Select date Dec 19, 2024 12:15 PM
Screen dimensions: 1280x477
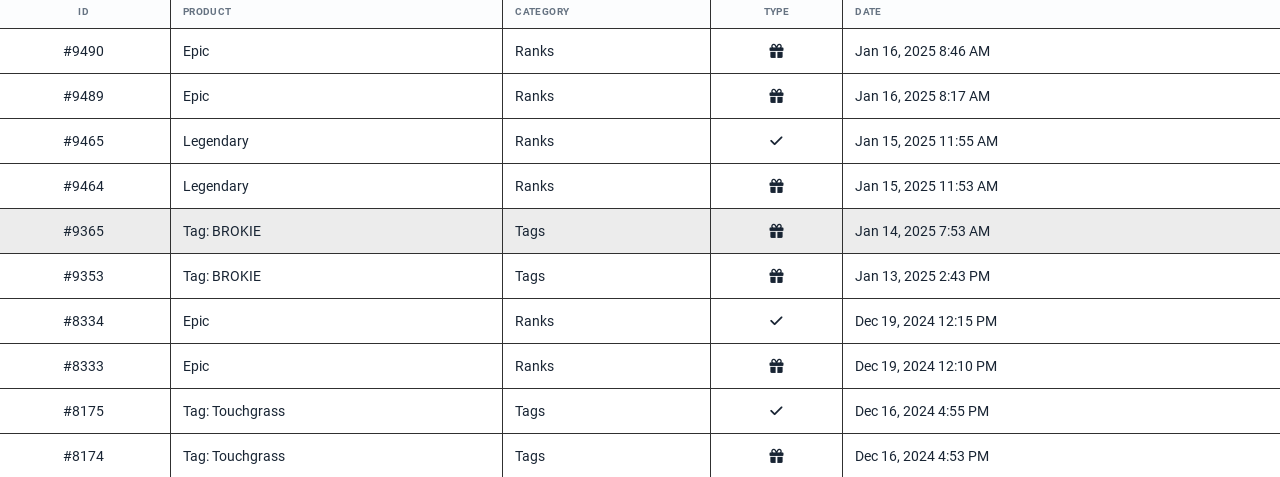pos(926,321)
